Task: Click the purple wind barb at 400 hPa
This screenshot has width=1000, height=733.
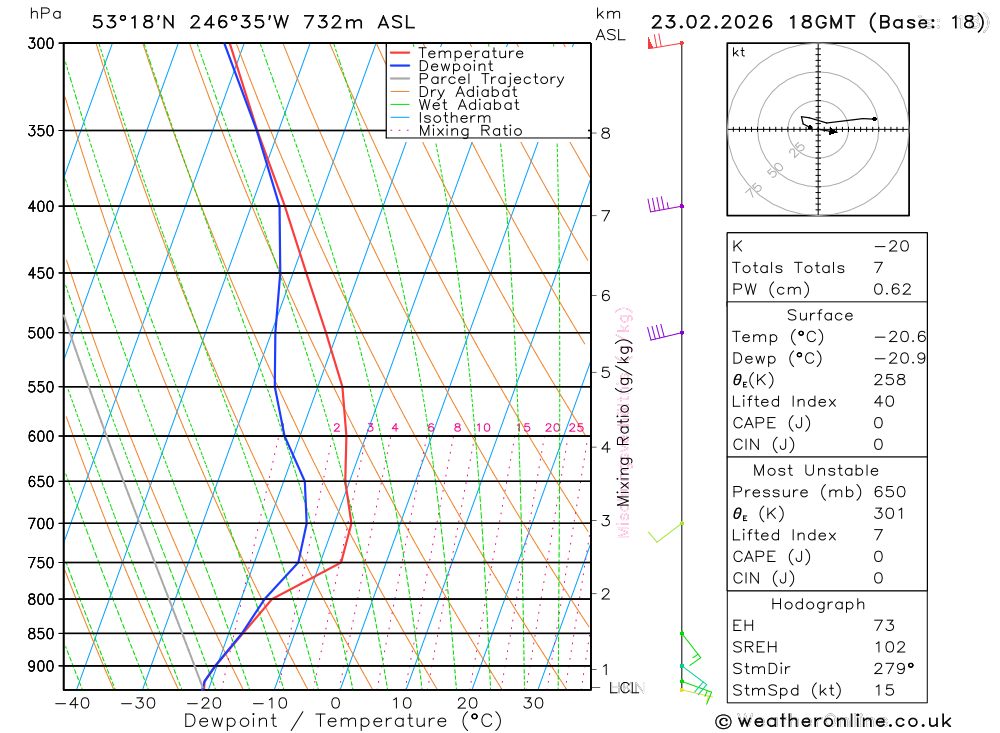Action: tap(665, 205)
